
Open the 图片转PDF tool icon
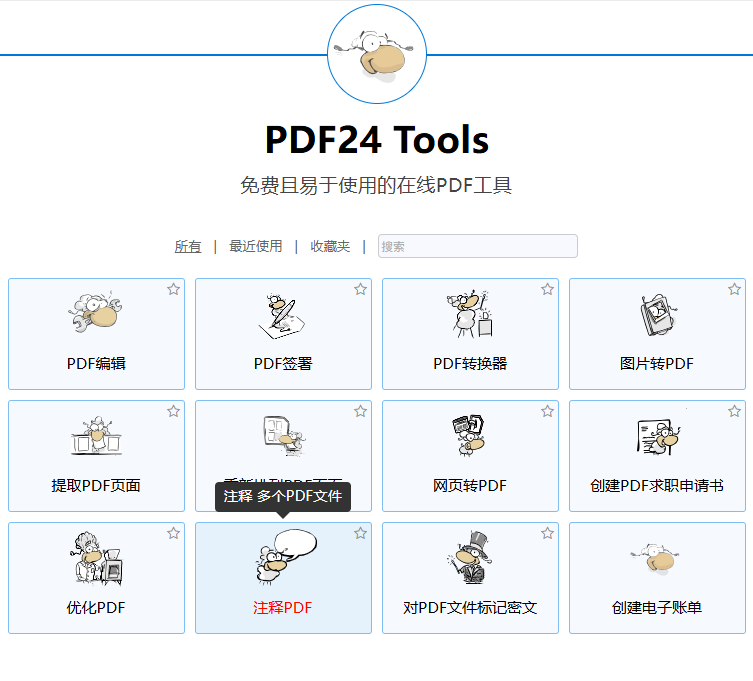[x=657, y=313]
